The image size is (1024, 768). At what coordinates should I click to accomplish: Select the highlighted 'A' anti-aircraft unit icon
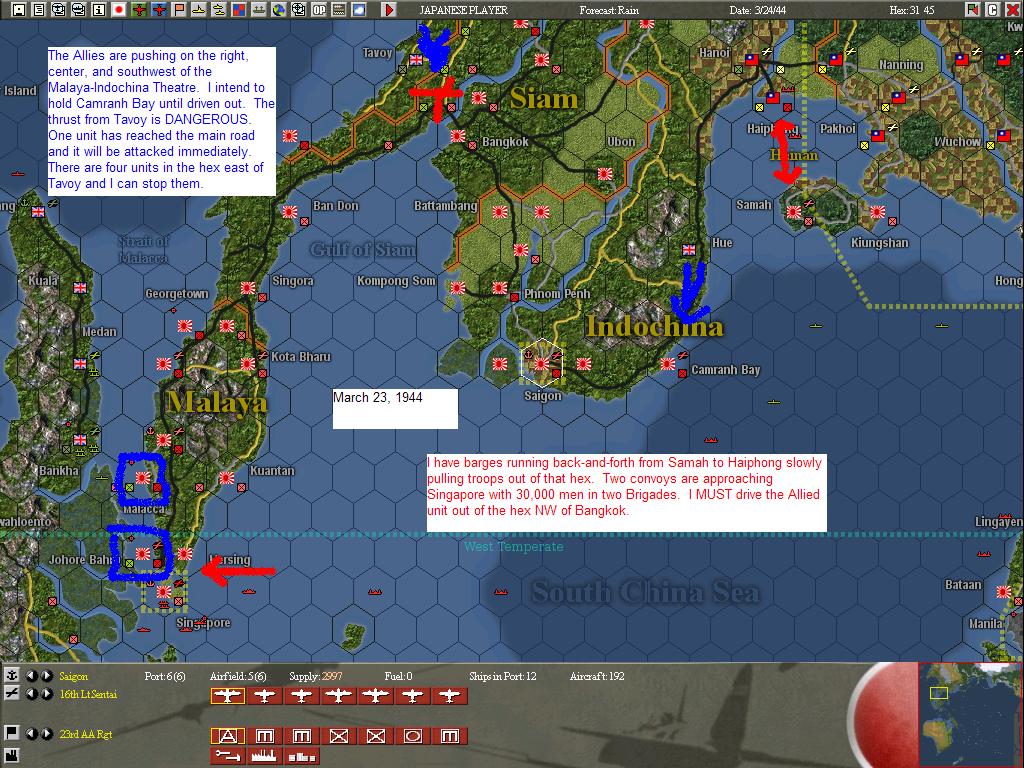tap(227, 736)
